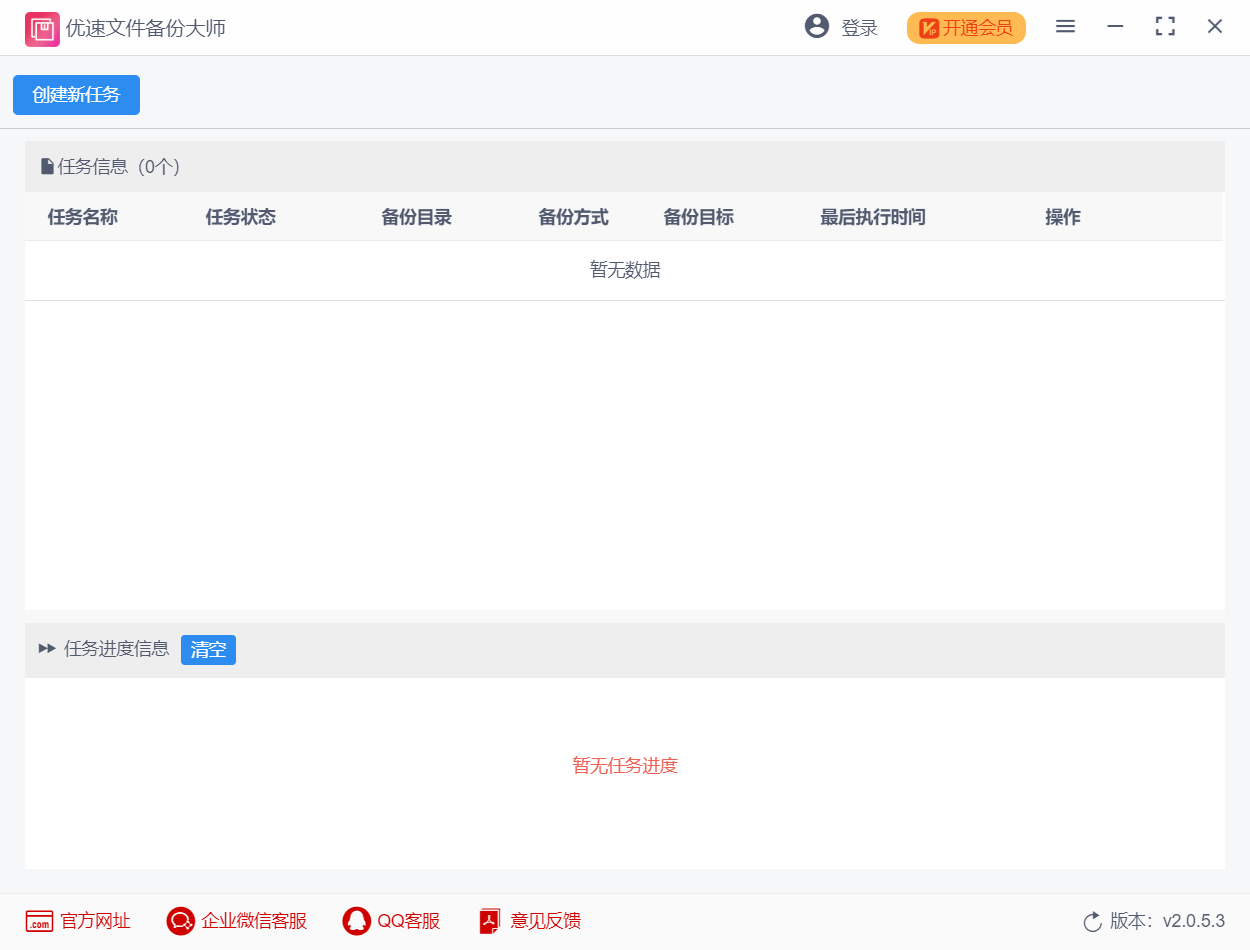Click the 最后执行时间 column header
This screenshot has height=950, width=1250.
[873, 217]
